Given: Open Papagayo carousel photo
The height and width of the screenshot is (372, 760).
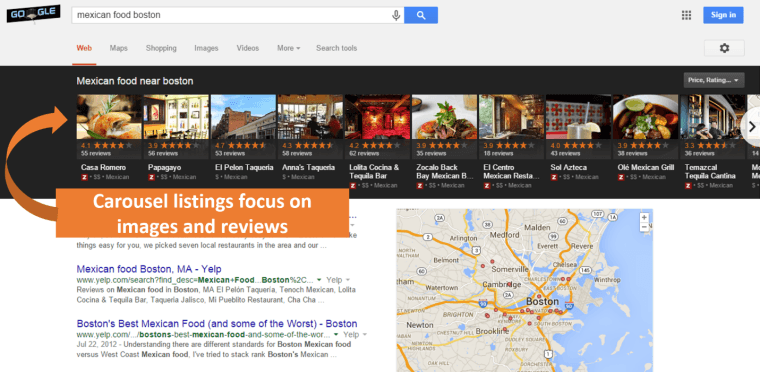Looking at the screenshot, I should coord(176,117).
